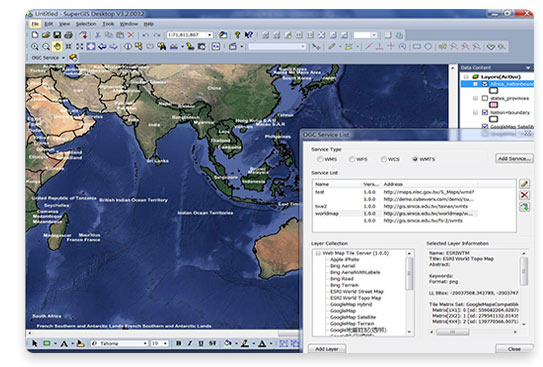Open the font color A tool
Screen dimensions: 543x367
[262, 343]
